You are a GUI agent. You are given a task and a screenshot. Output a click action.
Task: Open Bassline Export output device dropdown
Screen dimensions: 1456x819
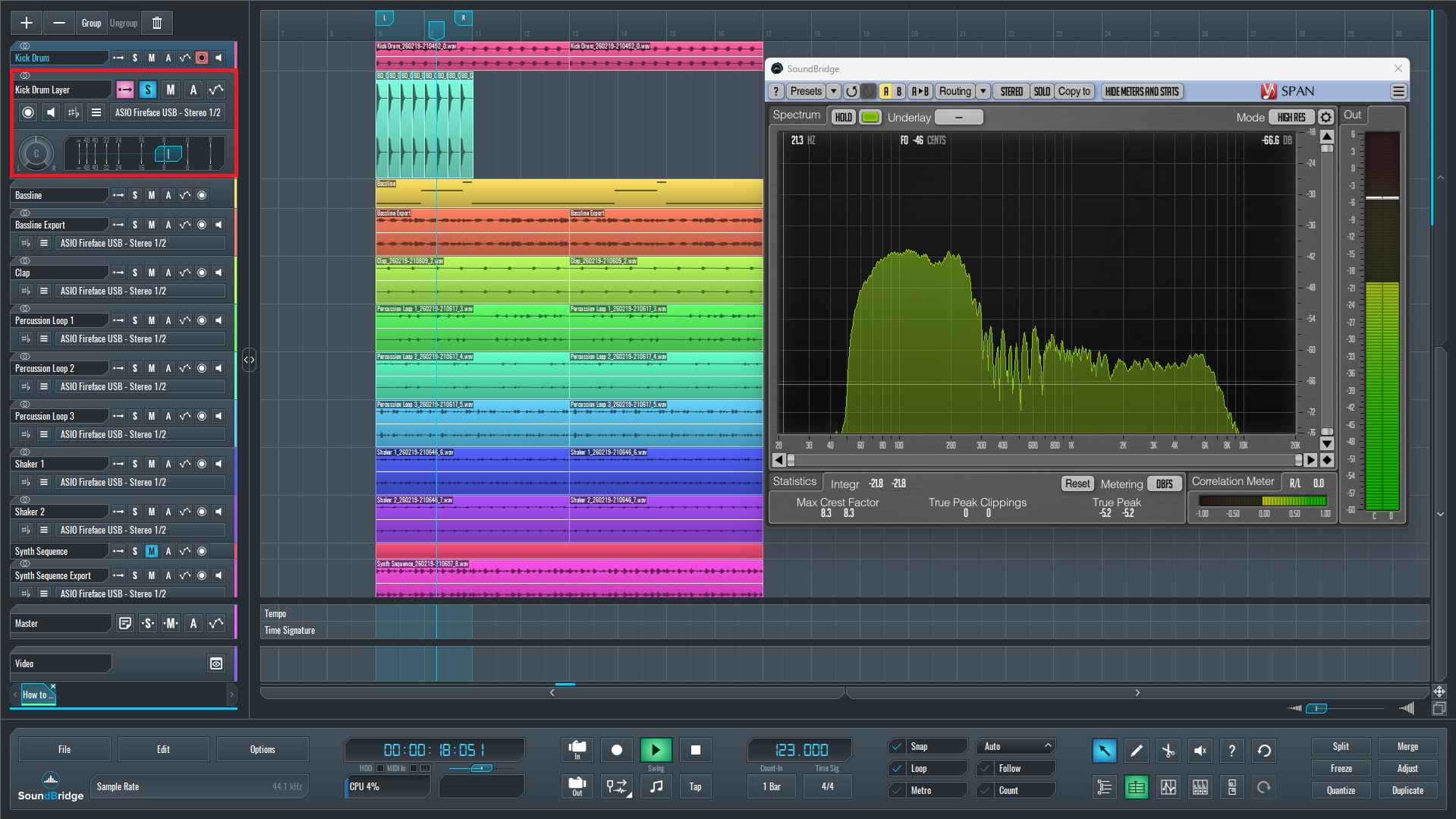coord(141,243)
